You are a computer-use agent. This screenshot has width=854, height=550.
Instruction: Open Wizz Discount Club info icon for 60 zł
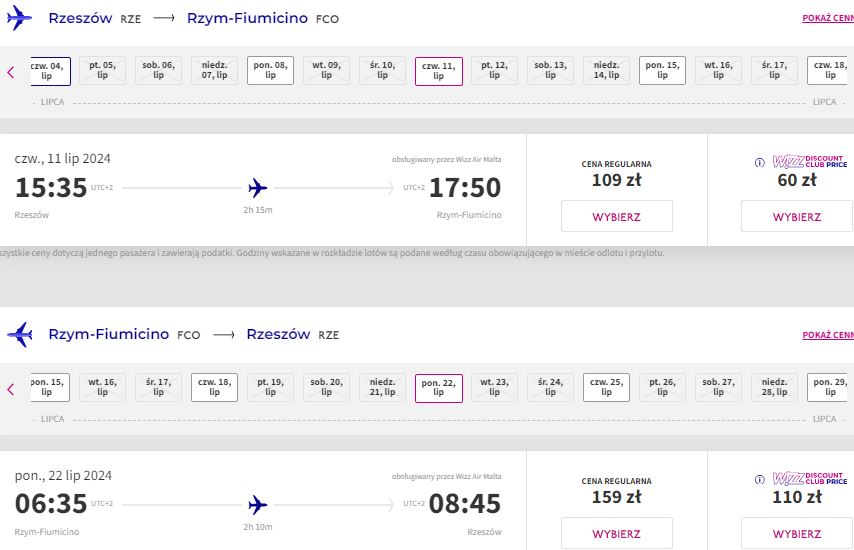[x=759, y=162]
